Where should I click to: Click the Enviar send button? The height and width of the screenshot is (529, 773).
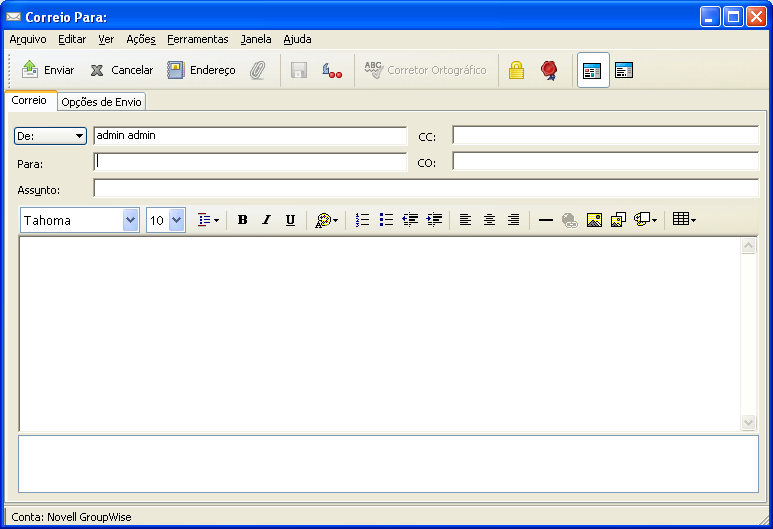coord(48,70)
